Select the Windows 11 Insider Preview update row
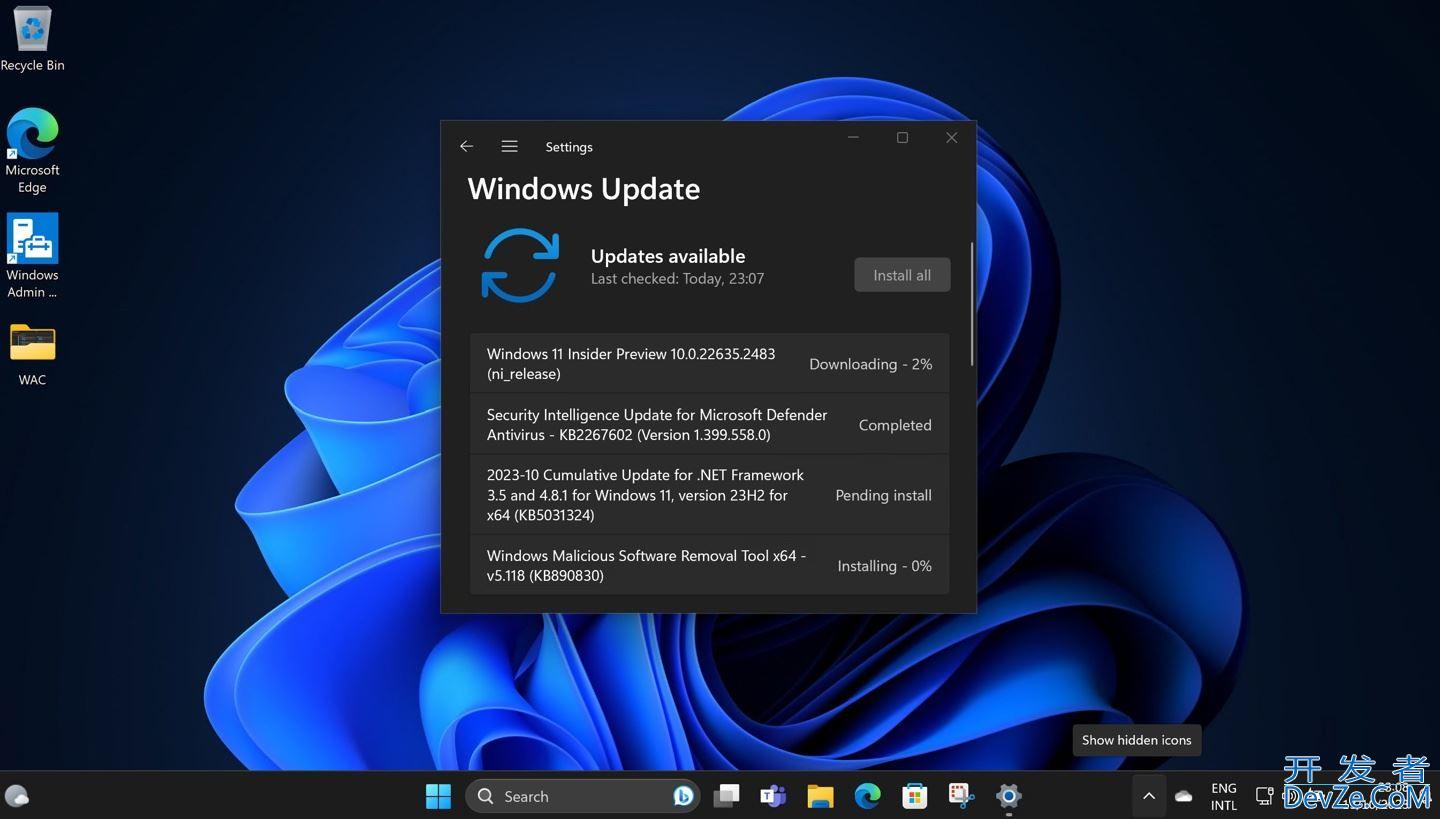The width and height of the screenshot is (1440, 819). coord(709,364)
